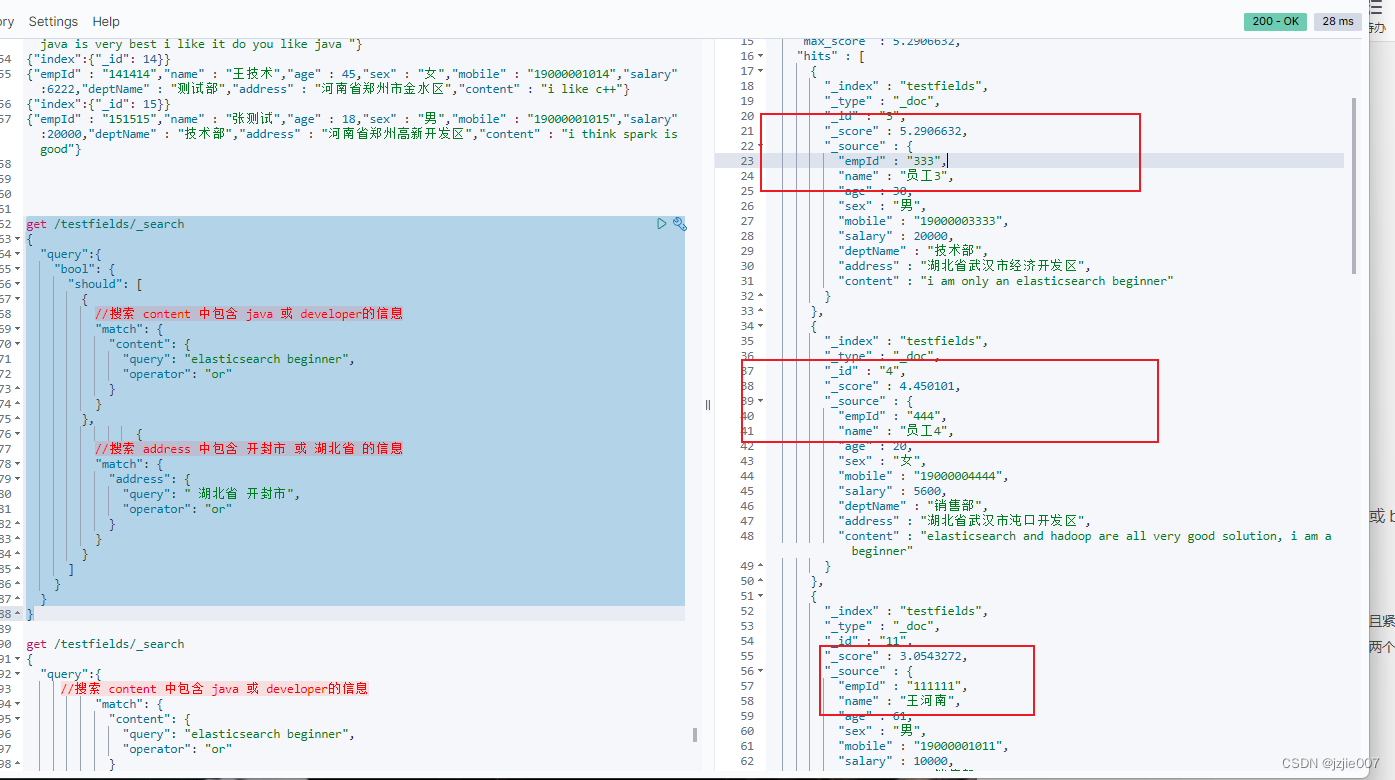Click the highlighted get /testfields/_search line
Viewport: 1395px width, 780px height.
pos(105,224)
